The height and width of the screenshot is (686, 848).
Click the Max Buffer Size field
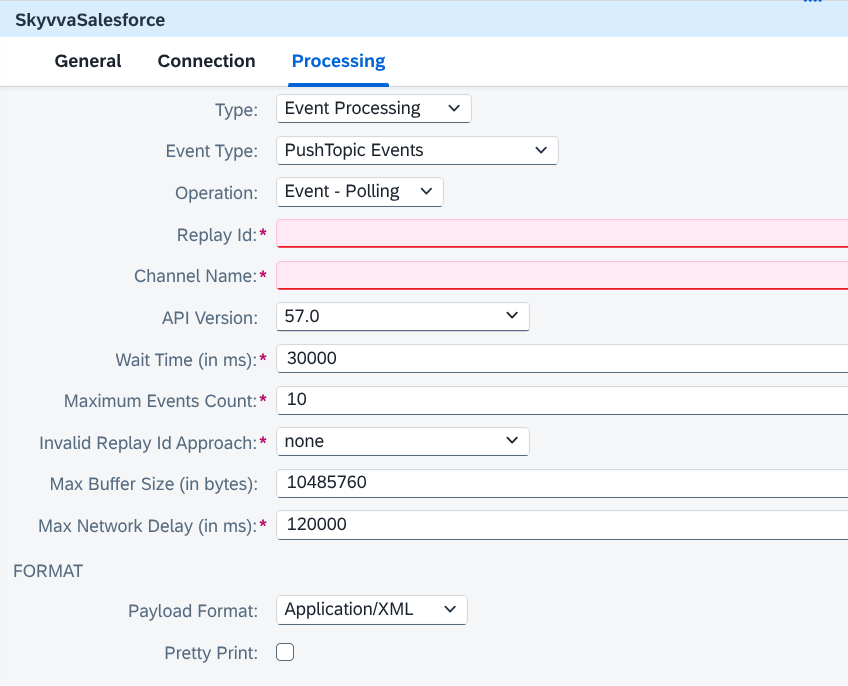pyautogui.click(x=562, y=483)
